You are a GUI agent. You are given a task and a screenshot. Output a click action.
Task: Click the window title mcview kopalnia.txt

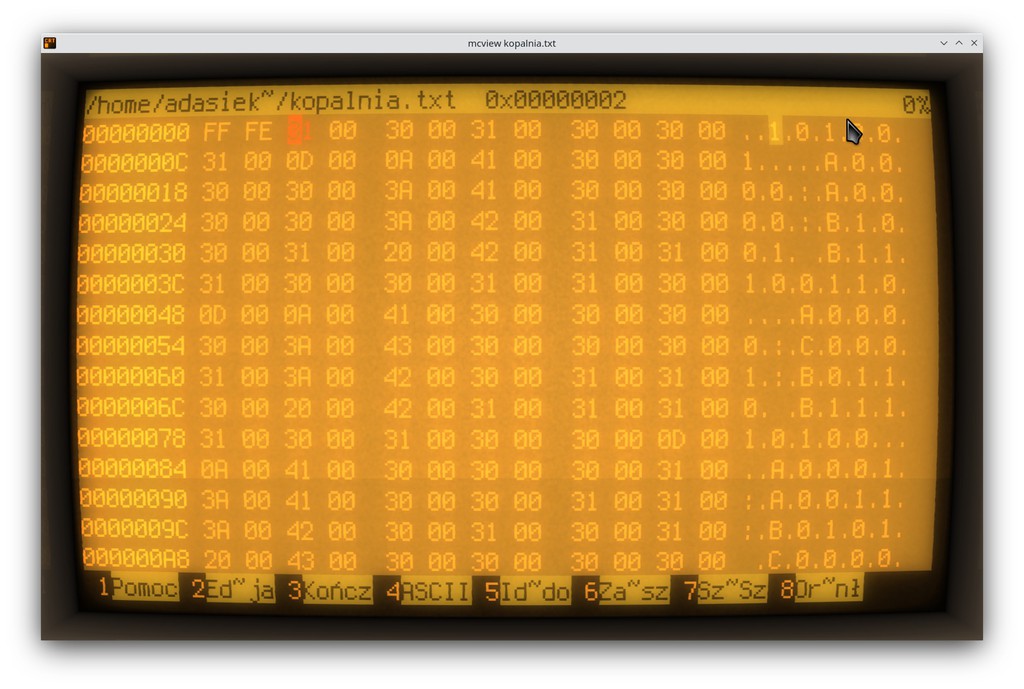tap(511, 43)
